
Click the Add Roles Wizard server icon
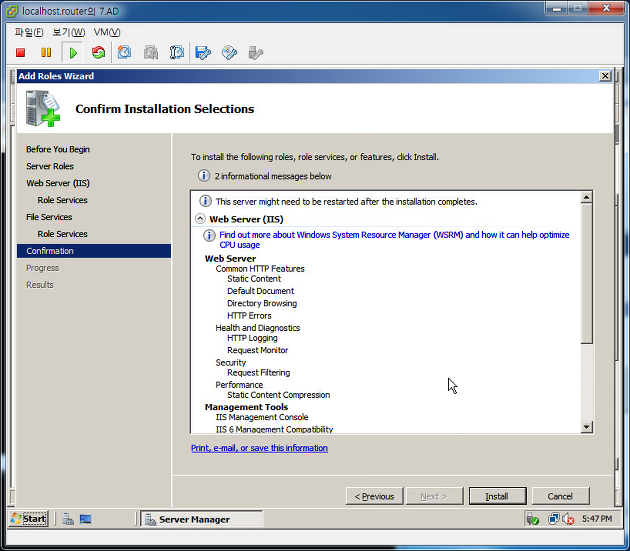[x=43, y=109]
